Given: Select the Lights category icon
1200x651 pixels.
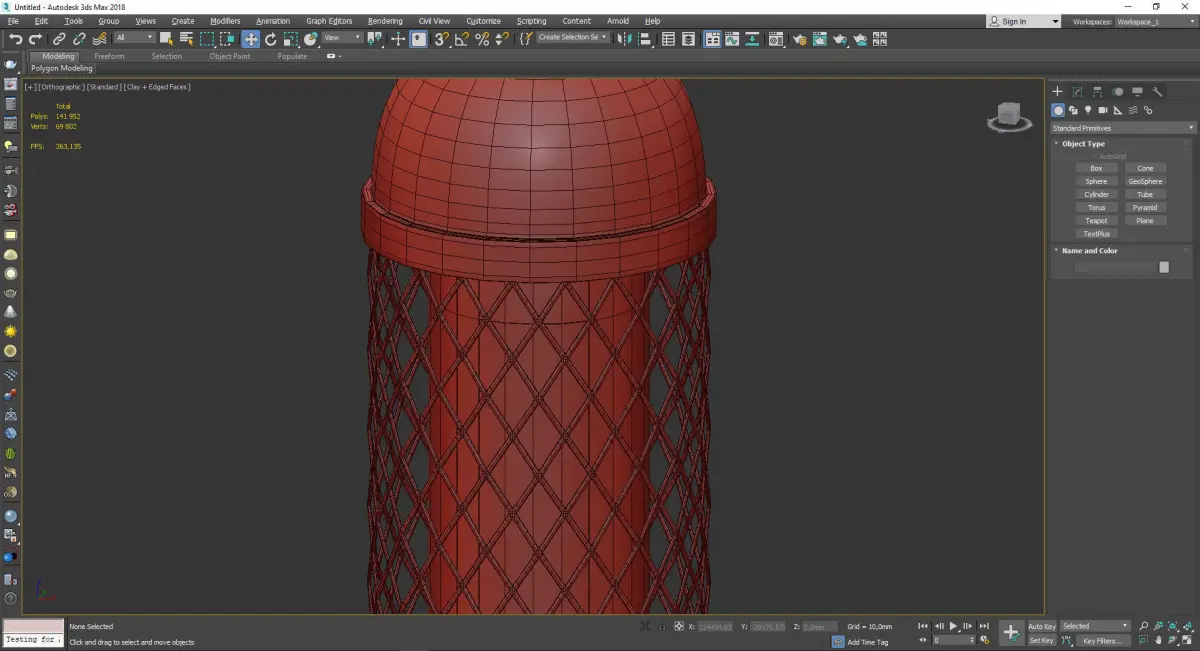Looking at the screenshot, I should [x=1088, y=110].
